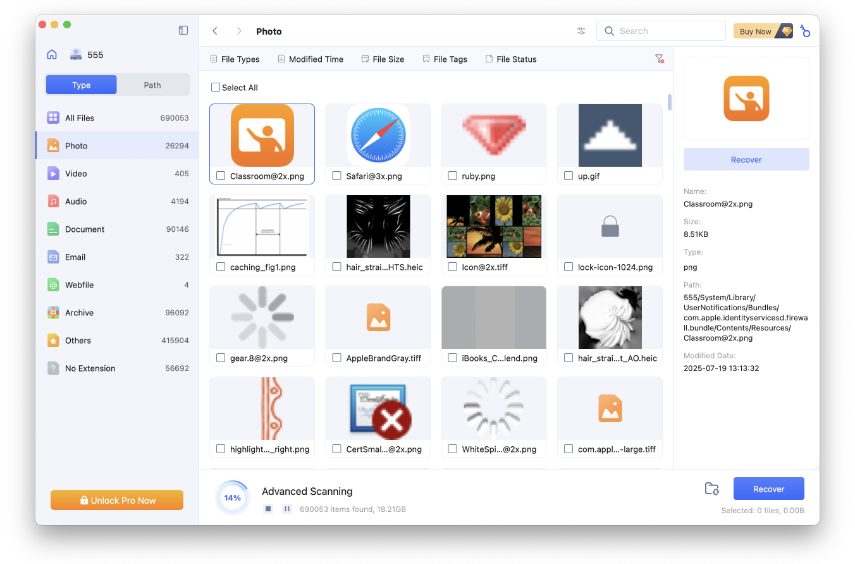The image size is (855, 564).
Task: Click the Archive category icon
Action: point(53,313)
